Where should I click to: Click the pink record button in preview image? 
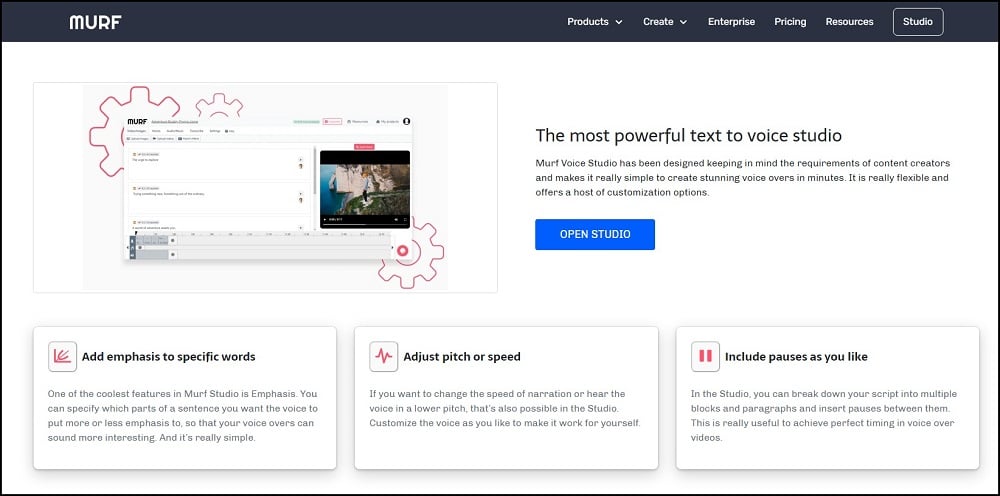pos(402,251)
